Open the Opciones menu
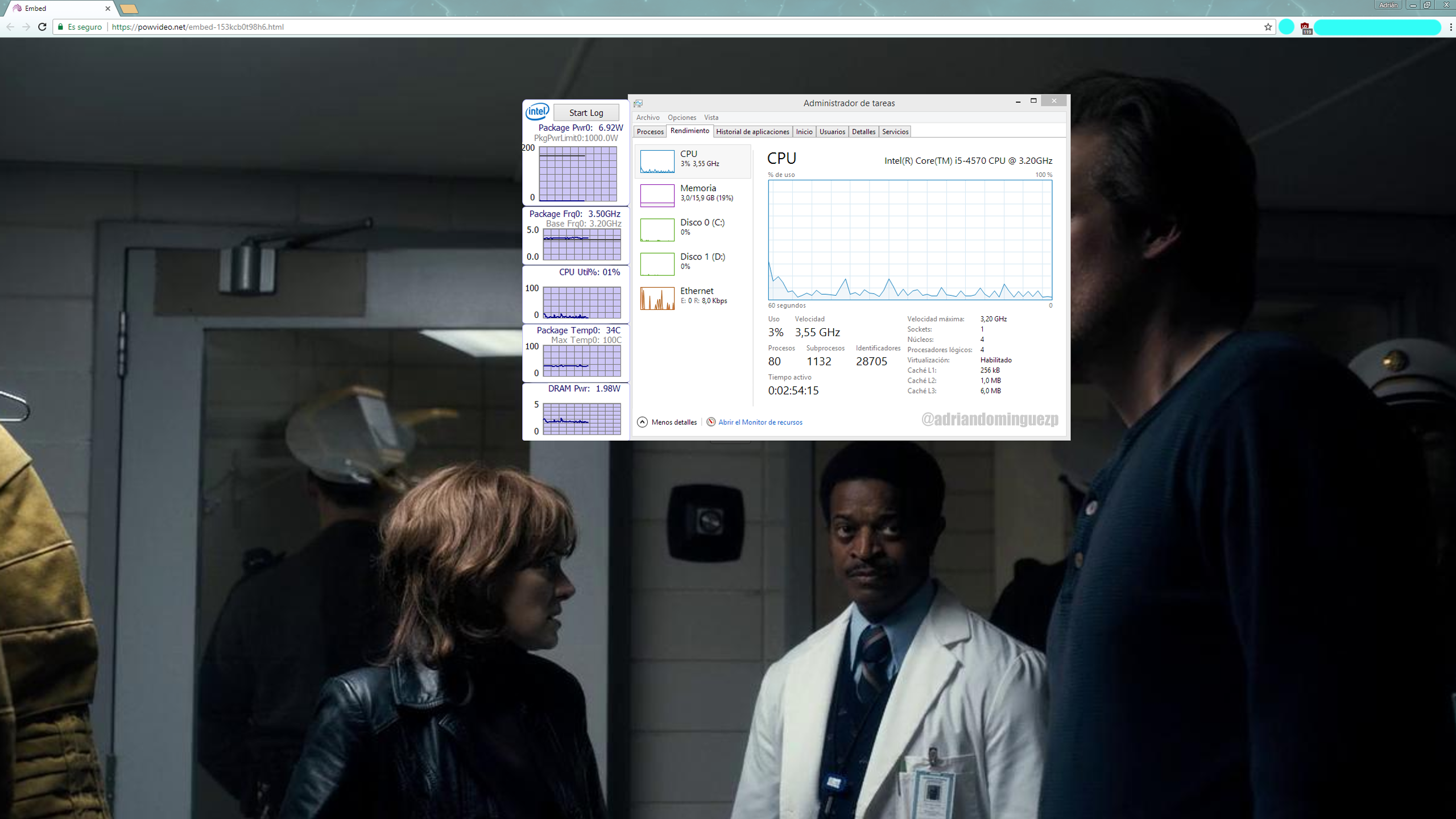The height and width of the screenshot is (819, 1456). pyautogui.click(x=681, y=117)
